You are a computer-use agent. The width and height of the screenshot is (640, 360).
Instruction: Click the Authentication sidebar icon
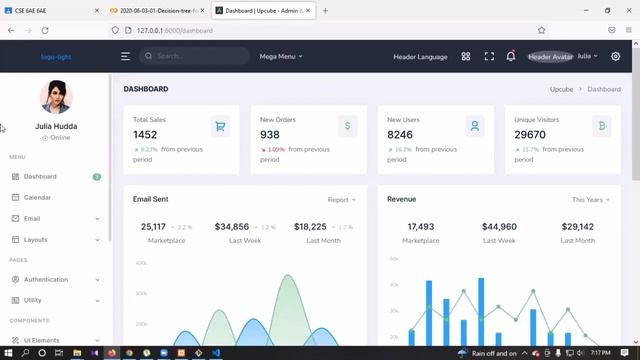pyautogui.click(x=15, y=279)
